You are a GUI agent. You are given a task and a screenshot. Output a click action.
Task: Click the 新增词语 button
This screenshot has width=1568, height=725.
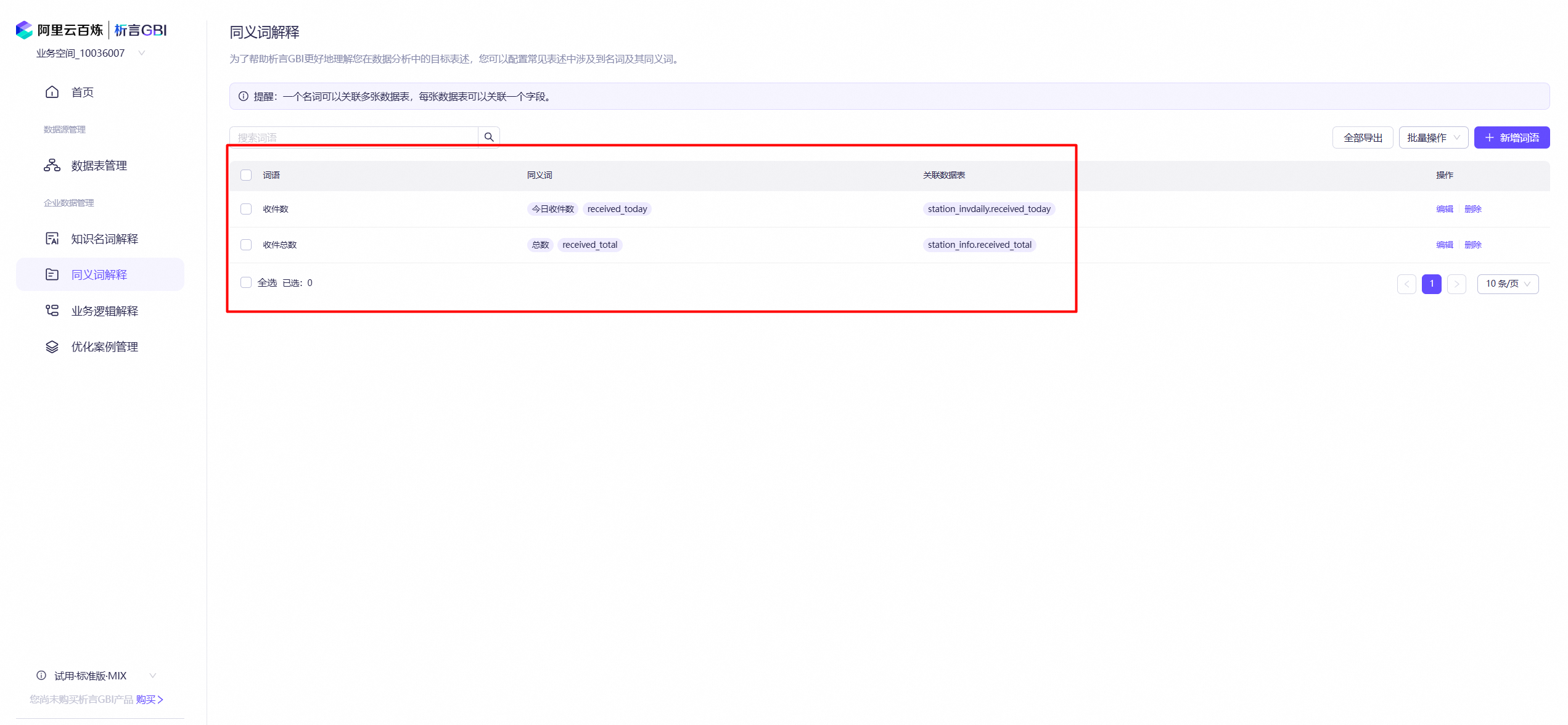pos(1511,137)
